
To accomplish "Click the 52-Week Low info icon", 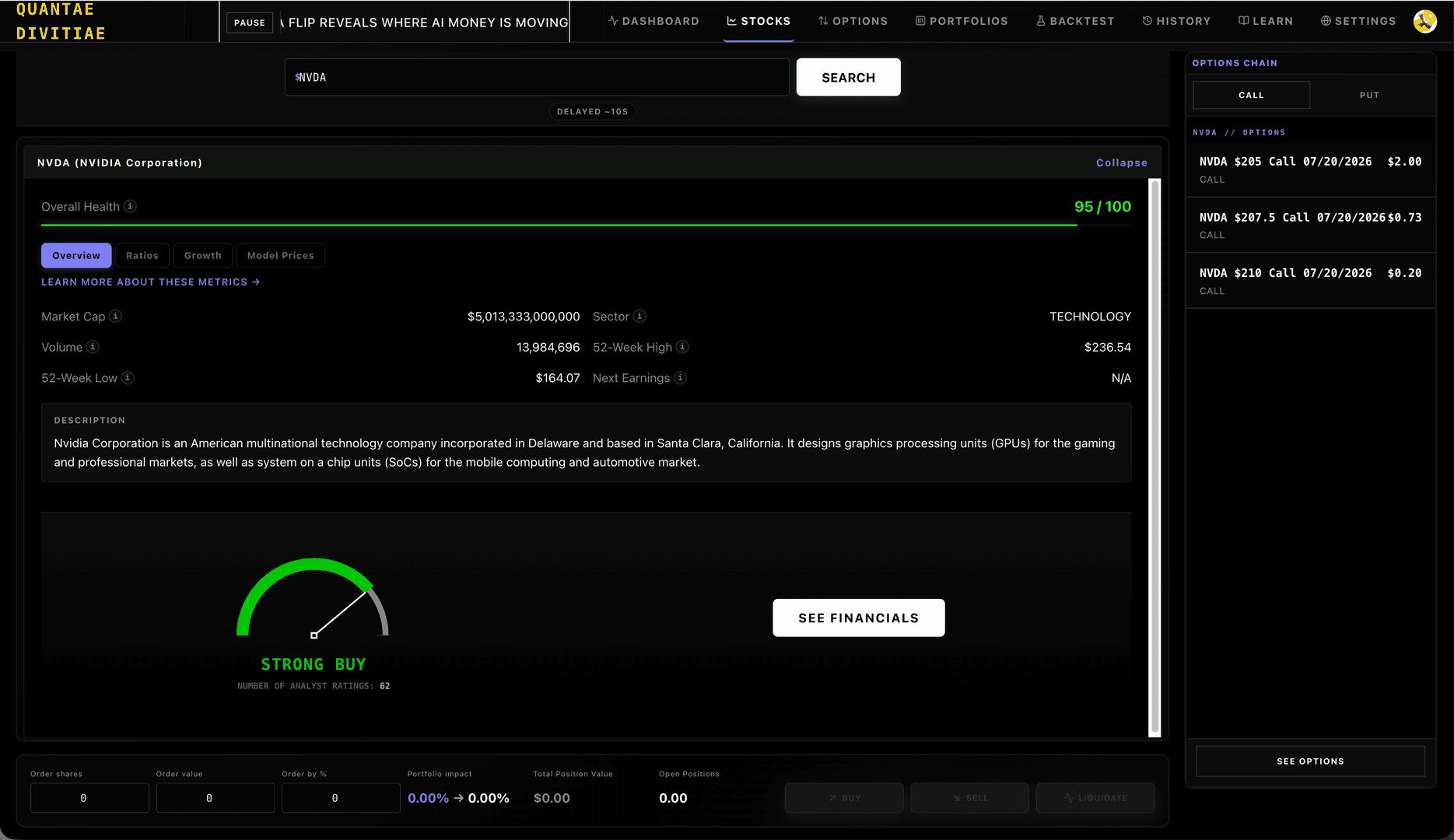I will 128,377.
